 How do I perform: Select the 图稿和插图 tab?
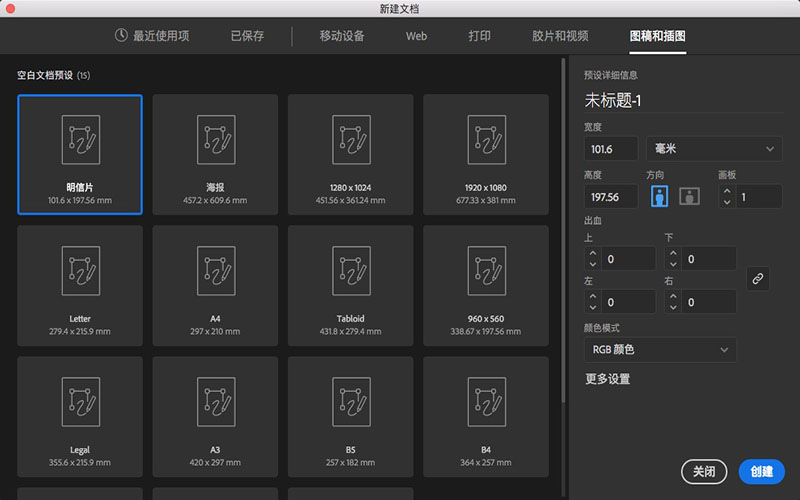(x=658, y=36)
